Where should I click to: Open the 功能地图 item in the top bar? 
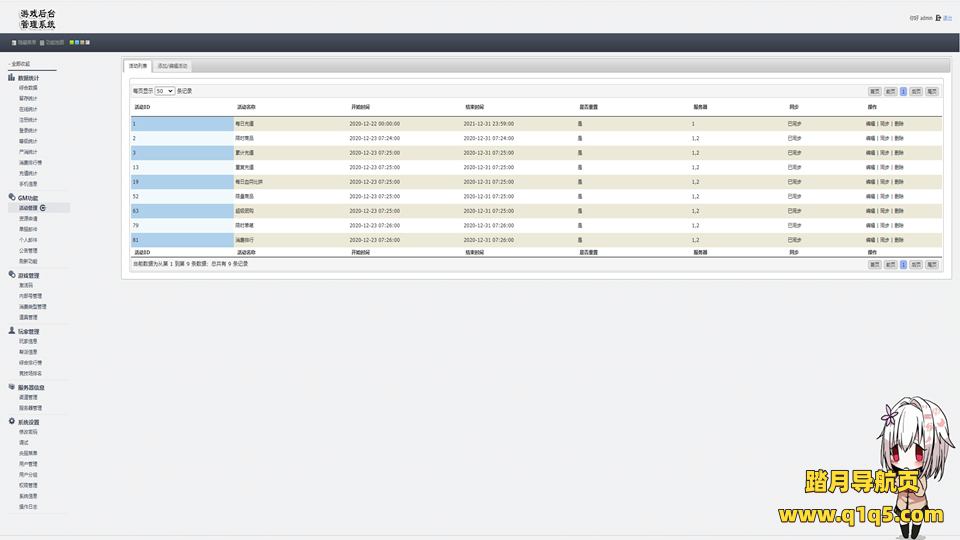[54, 43]
